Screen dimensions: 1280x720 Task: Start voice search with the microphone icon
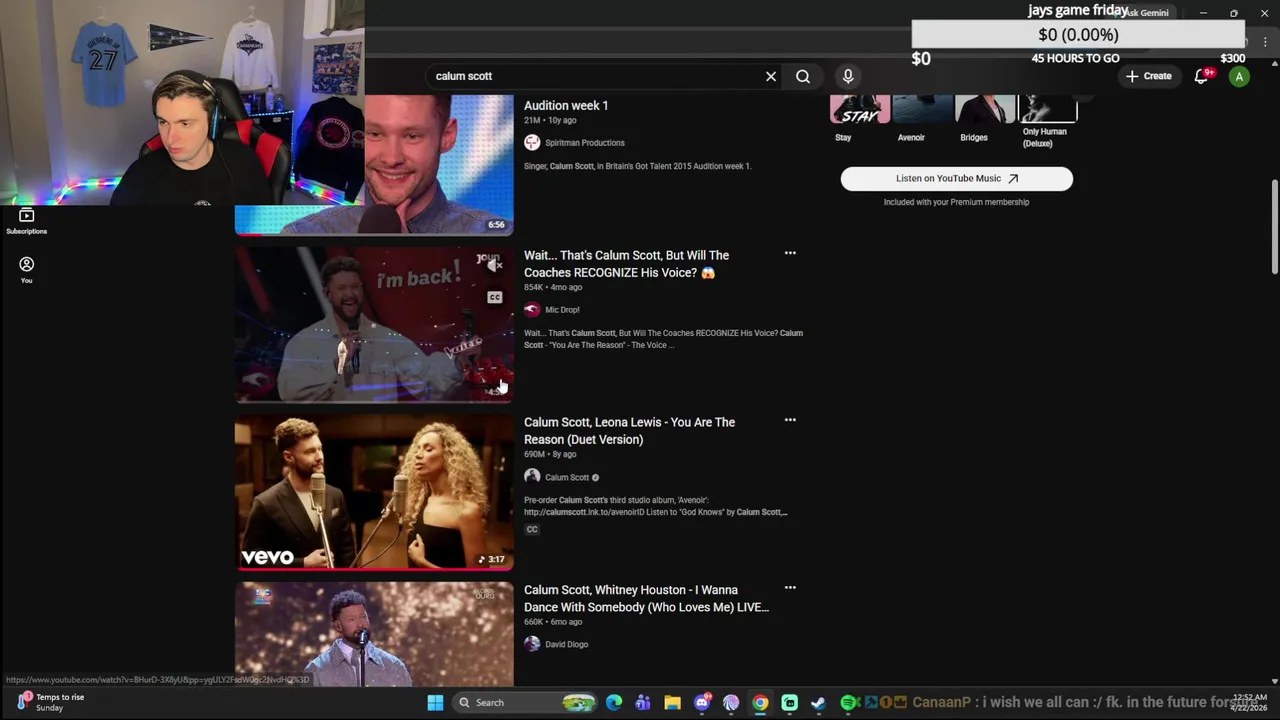click(x=848, y=76)
